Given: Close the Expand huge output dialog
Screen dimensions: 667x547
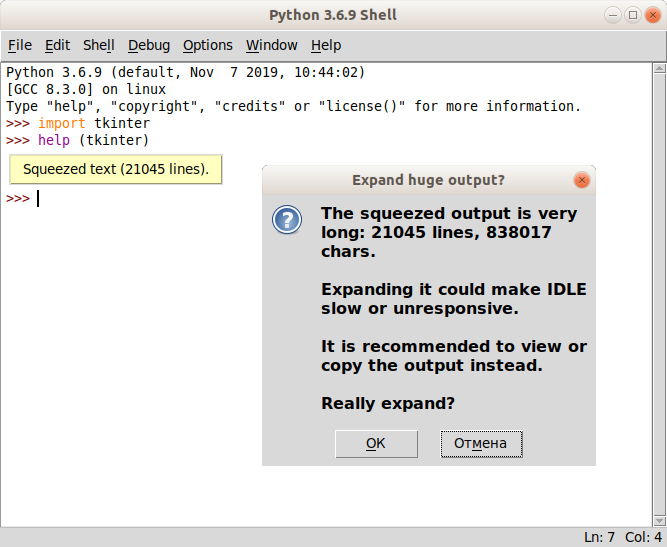Looking at the screenshot, I should [581, 180].
